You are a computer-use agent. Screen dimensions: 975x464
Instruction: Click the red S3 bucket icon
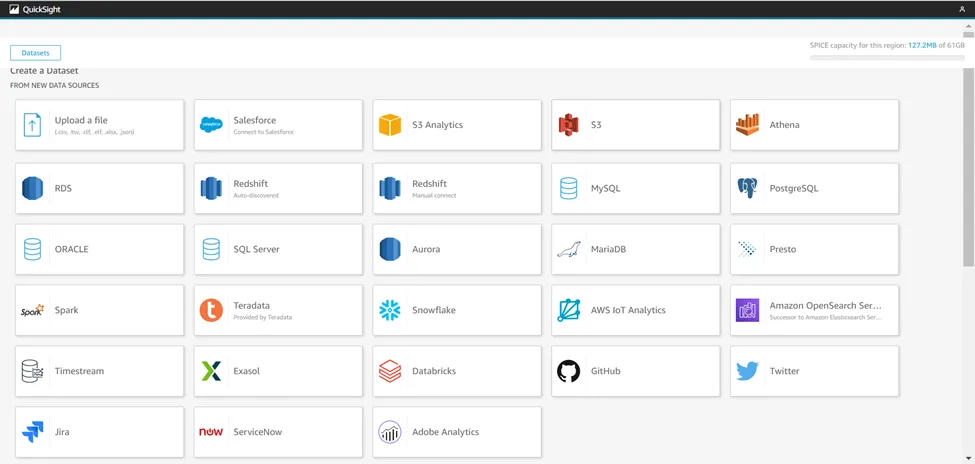(x=568, y=124)
